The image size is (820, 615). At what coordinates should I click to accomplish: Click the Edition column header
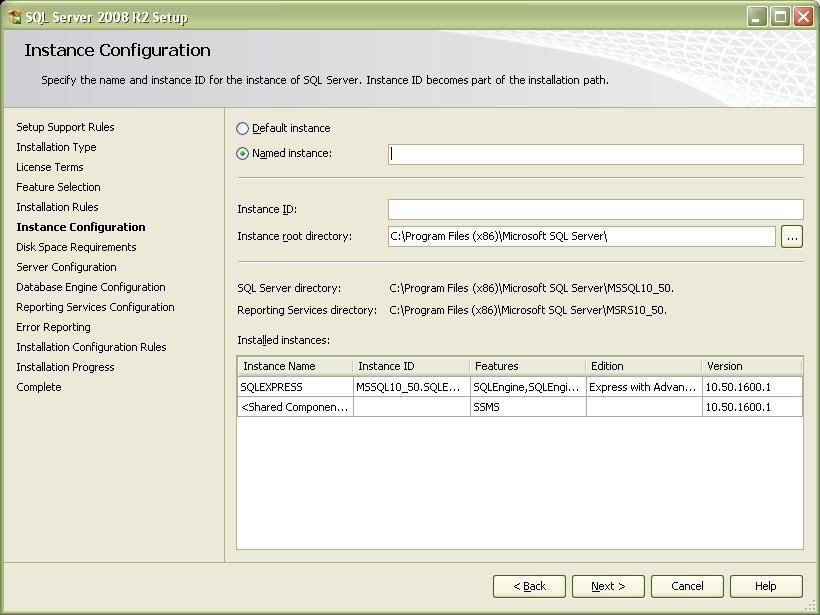(x=643, y=366)
